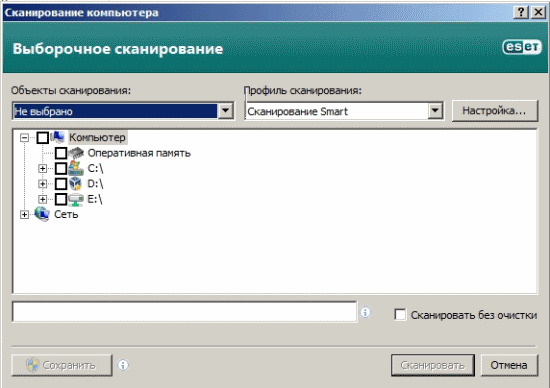
Task: Tick the checkbox for drive E:\
Action: 61,199
